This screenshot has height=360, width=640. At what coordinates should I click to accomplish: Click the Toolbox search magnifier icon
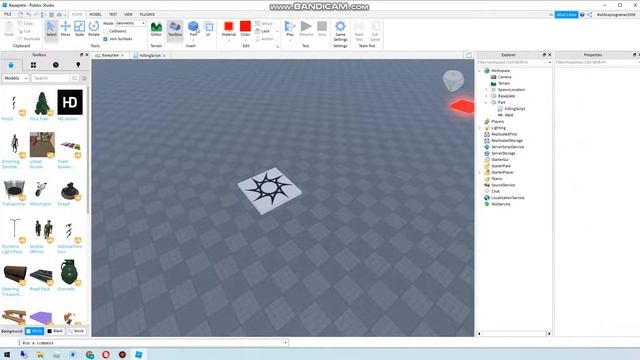pyautogui.click(x=75, y=78)
